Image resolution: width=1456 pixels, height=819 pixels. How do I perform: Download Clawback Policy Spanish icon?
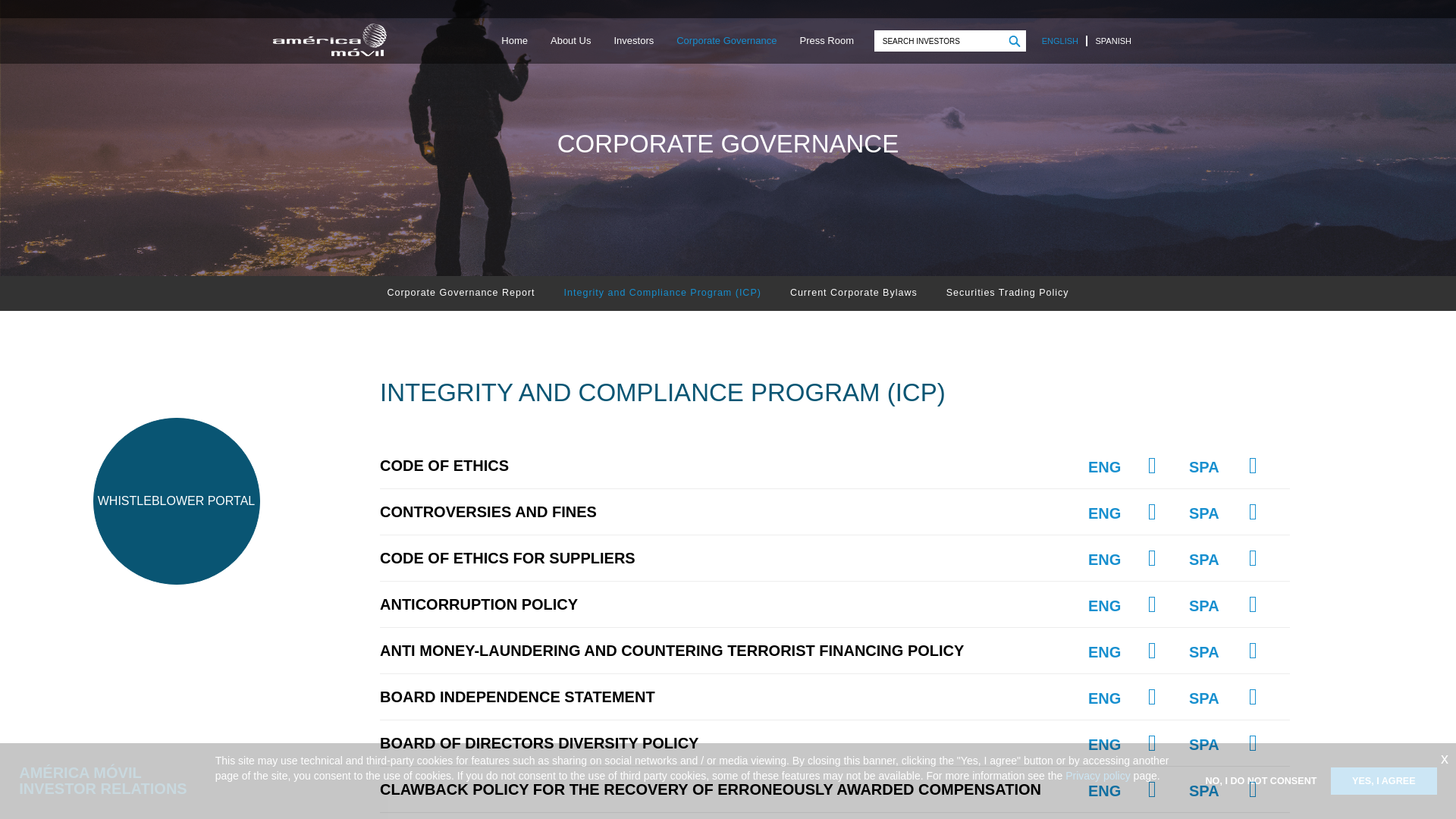point(1253,789)
